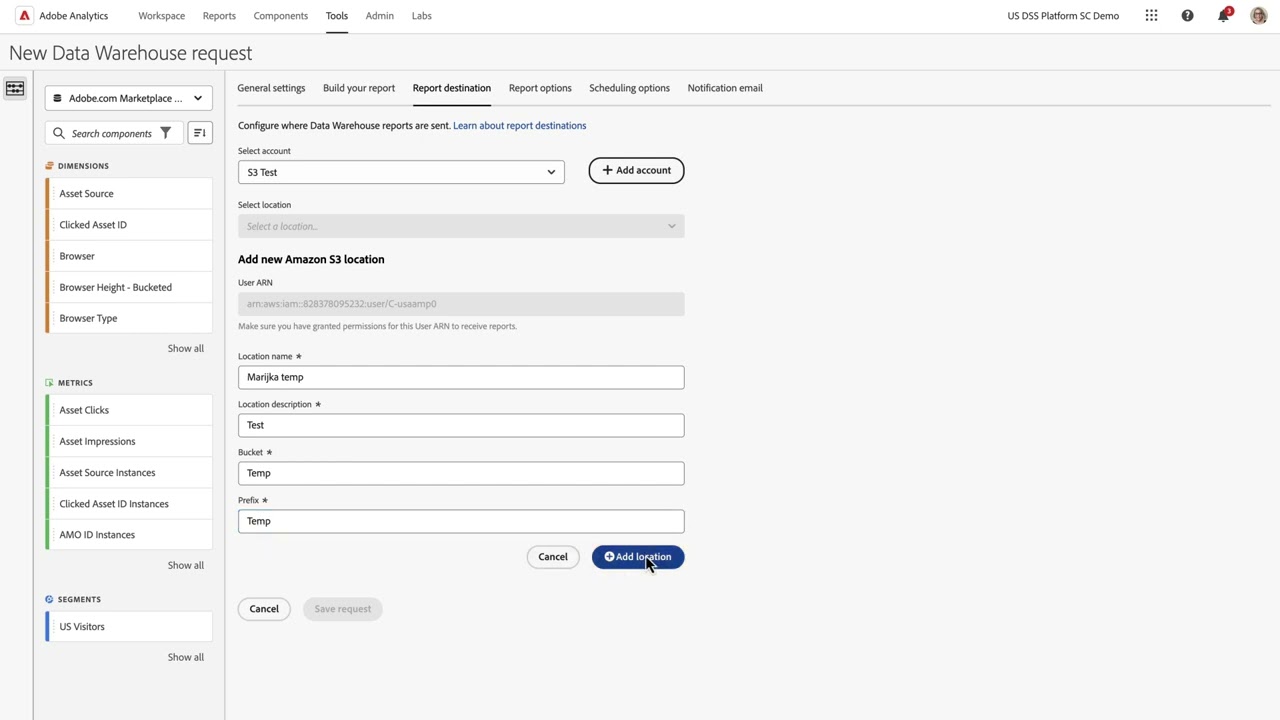The height and width of the screenshot is (720, 1280).
Task: Select the Browser Height - Bucketed dimension
Action: point(129,287)
